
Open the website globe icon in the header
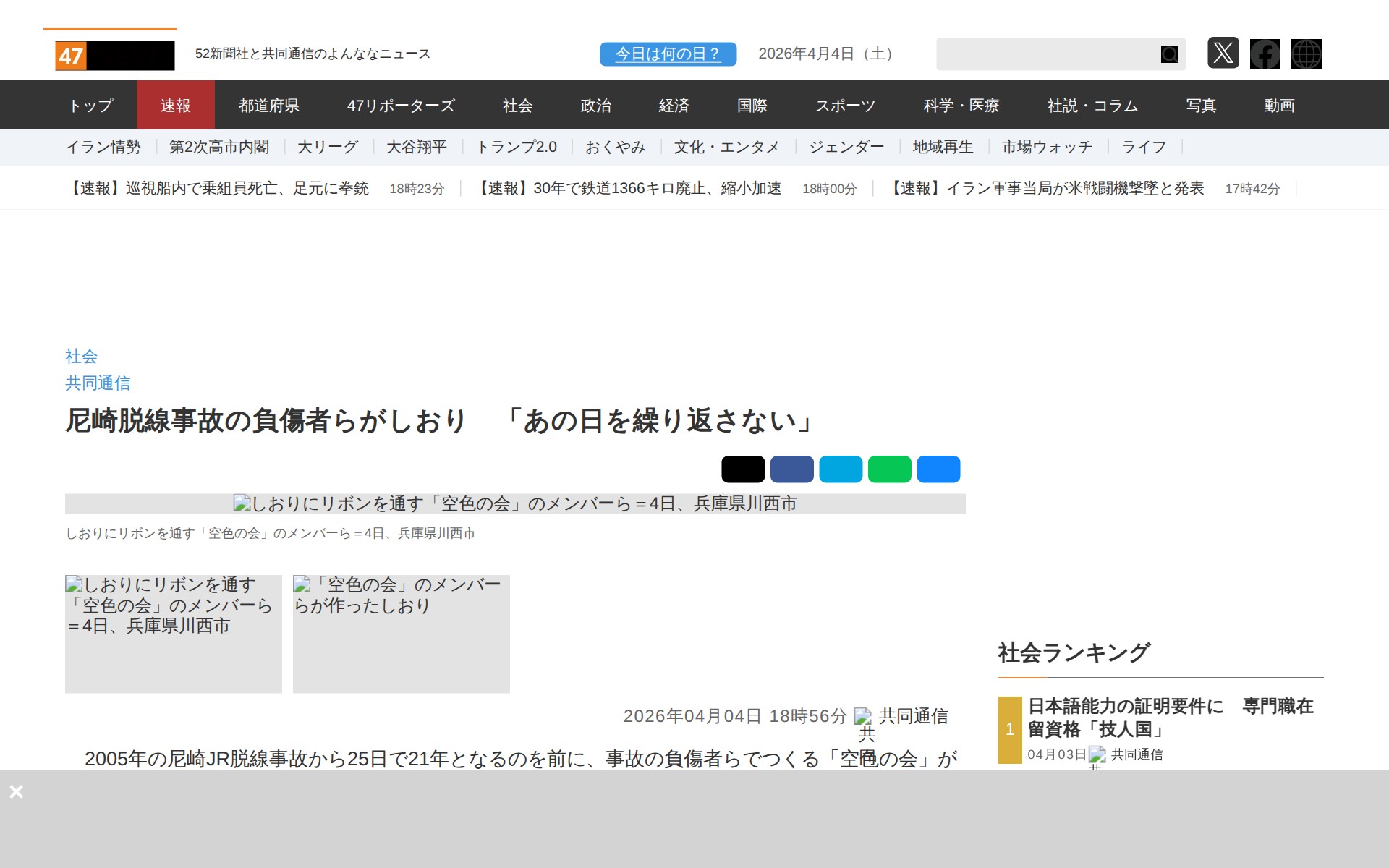click(1307, 54)
